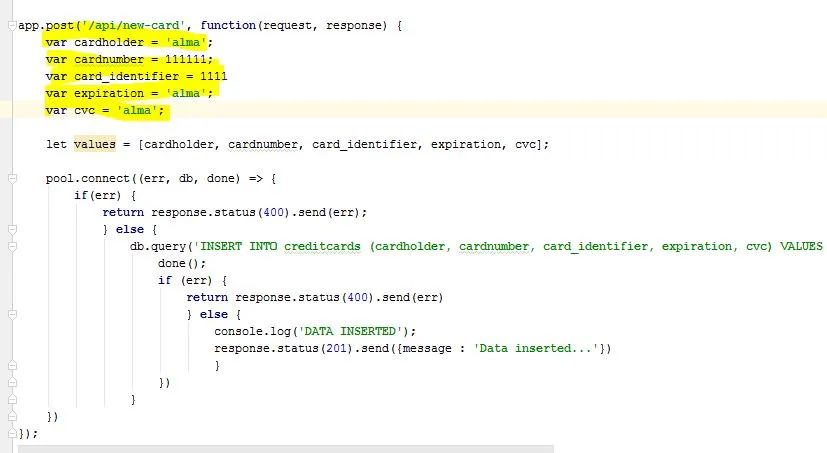This screenshot has width=827, height=453.
Task: Click the 'DATA INSERTED' string literal
Action: [350, 331]
